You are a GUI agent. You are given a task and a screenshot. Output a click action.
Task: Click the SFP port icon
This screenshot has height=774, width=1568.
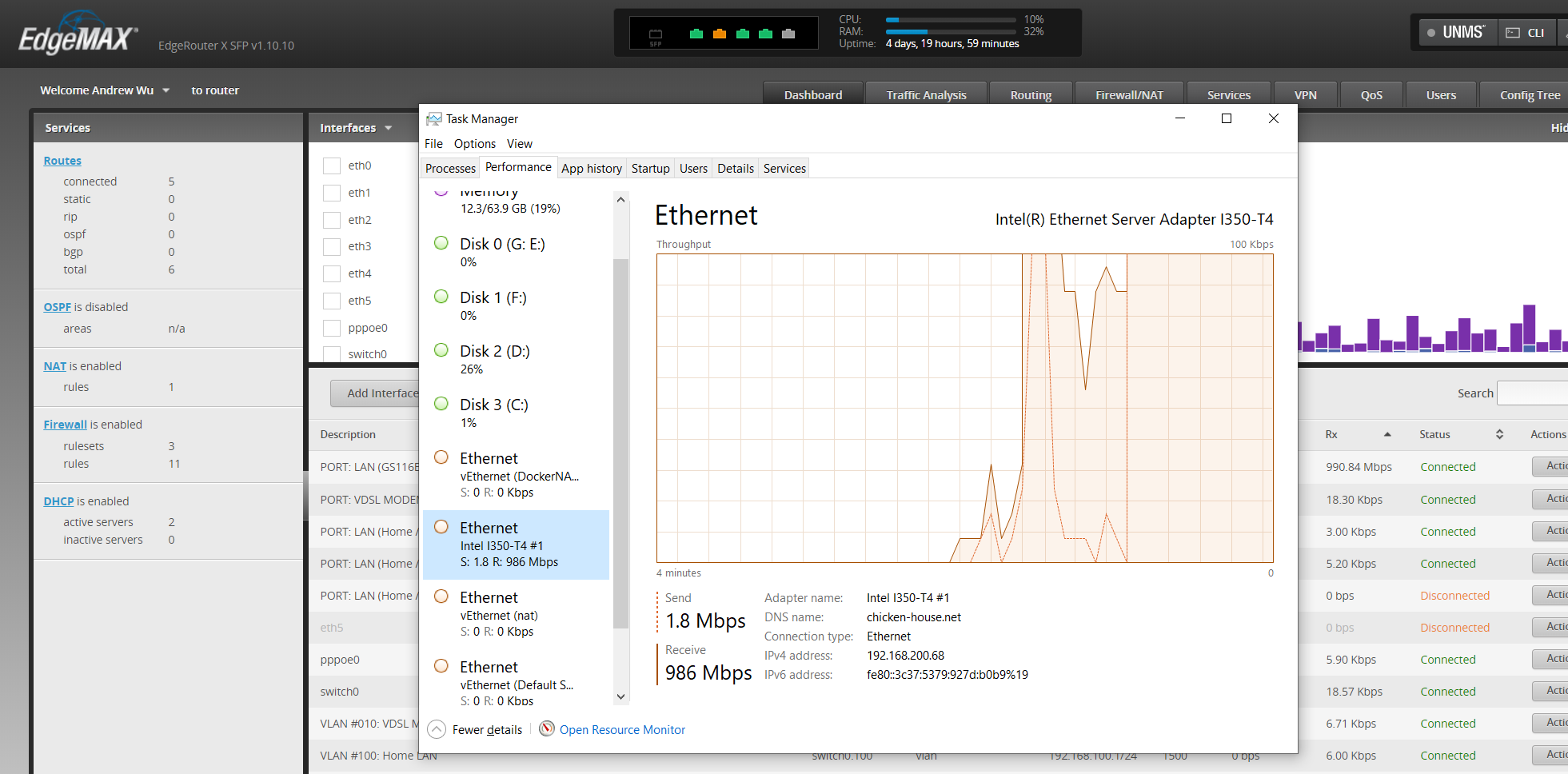pyautogui.click(x=656, y=35)
